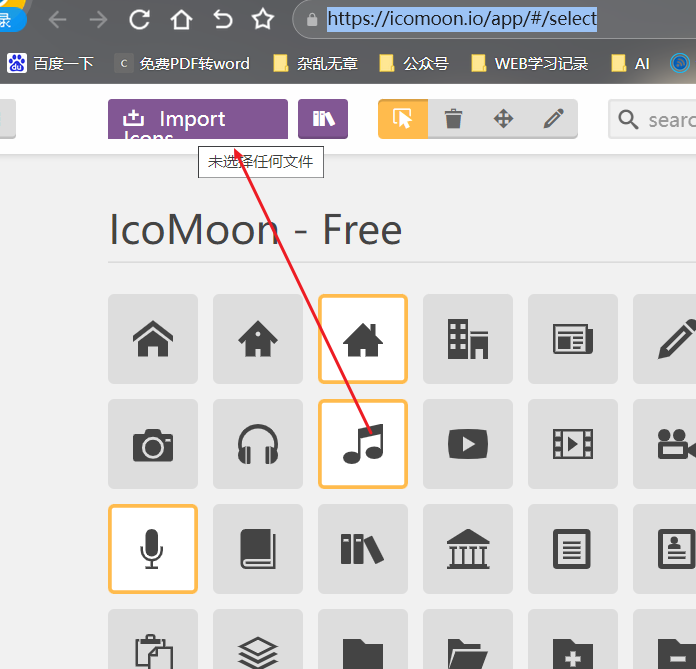Go to browser home page button
Screen dimensions: 696x669
pyautogui.click(x=181, y=19)
